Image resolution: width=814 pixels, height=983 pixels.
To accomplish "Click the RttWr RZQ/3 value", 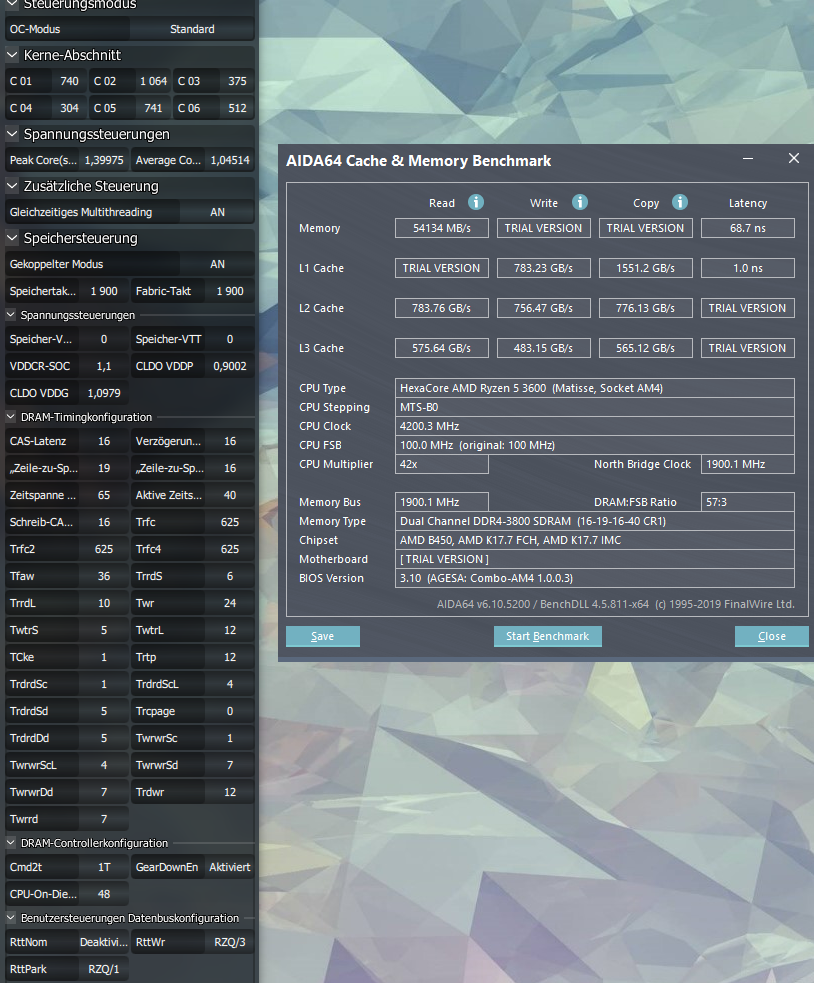I will click(230, 942).
